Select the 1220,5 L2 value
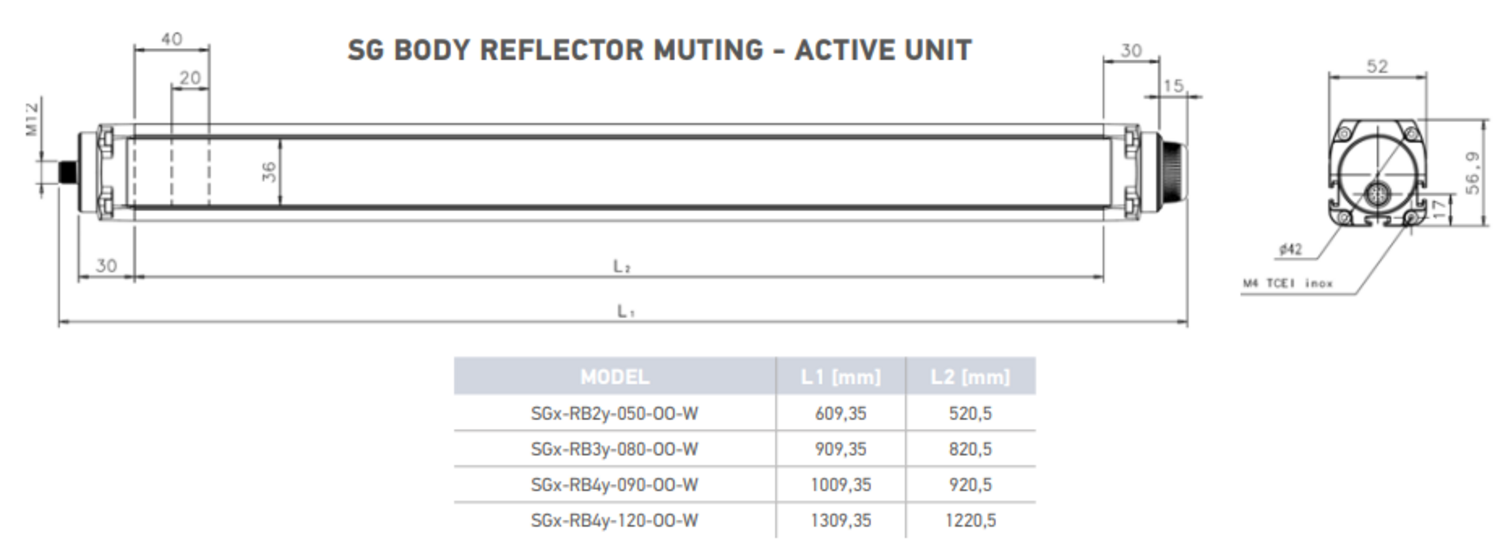The image size is (1500, 551). (x=970, y=521)
